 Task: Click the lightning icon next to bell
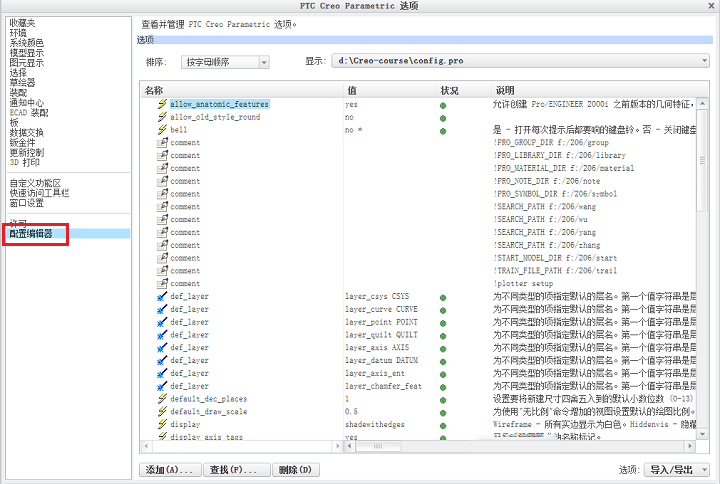[x=162, y=129]
